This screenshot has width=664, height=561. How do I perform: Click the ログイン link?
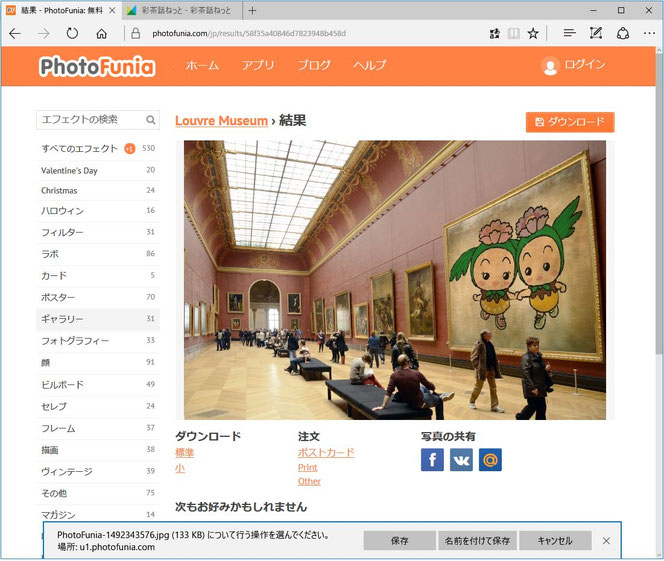(584, 64)
